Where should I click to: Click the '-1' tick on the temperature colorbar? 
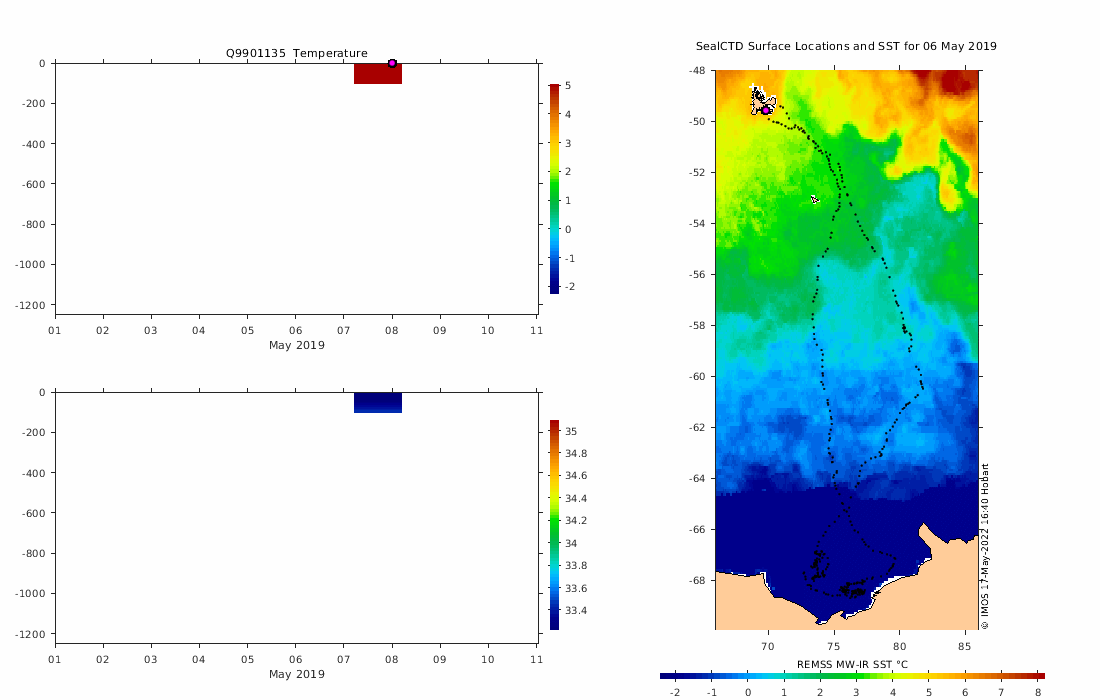pos(570,258)
